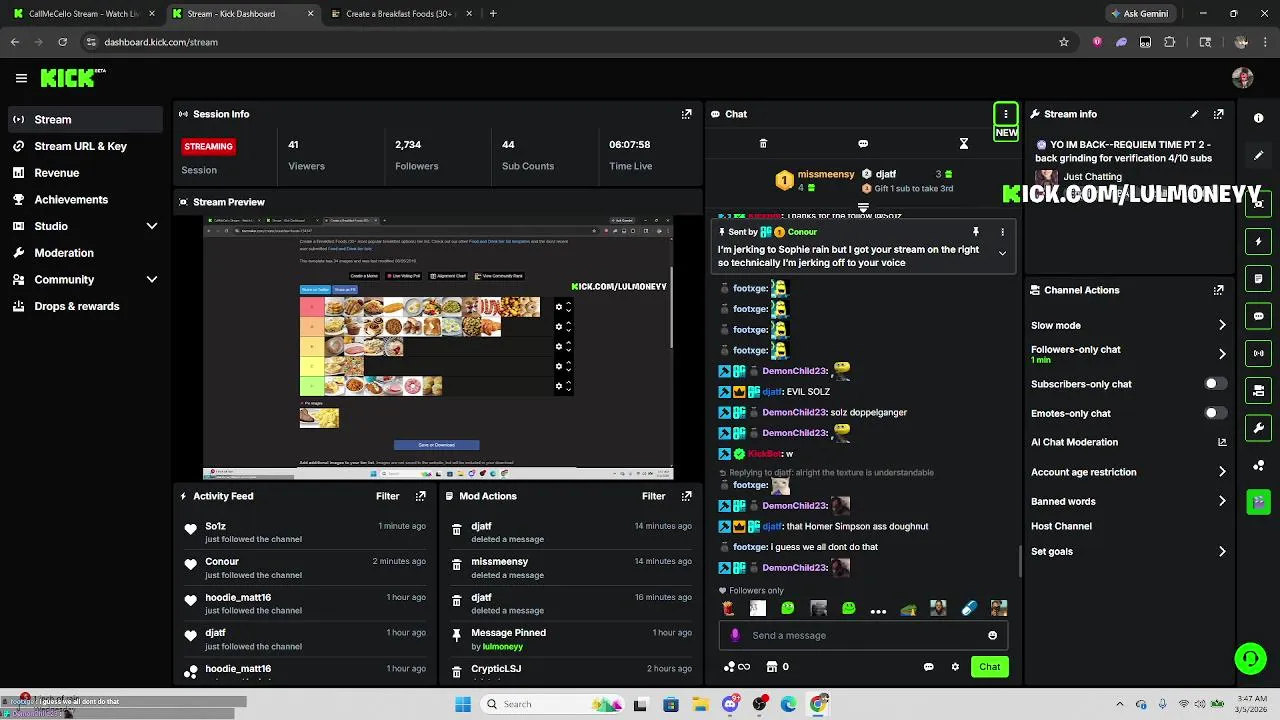Screen dimensions: 1280x720
Task: Open Moderation in sidebar
Action: (x=84, y=253)
